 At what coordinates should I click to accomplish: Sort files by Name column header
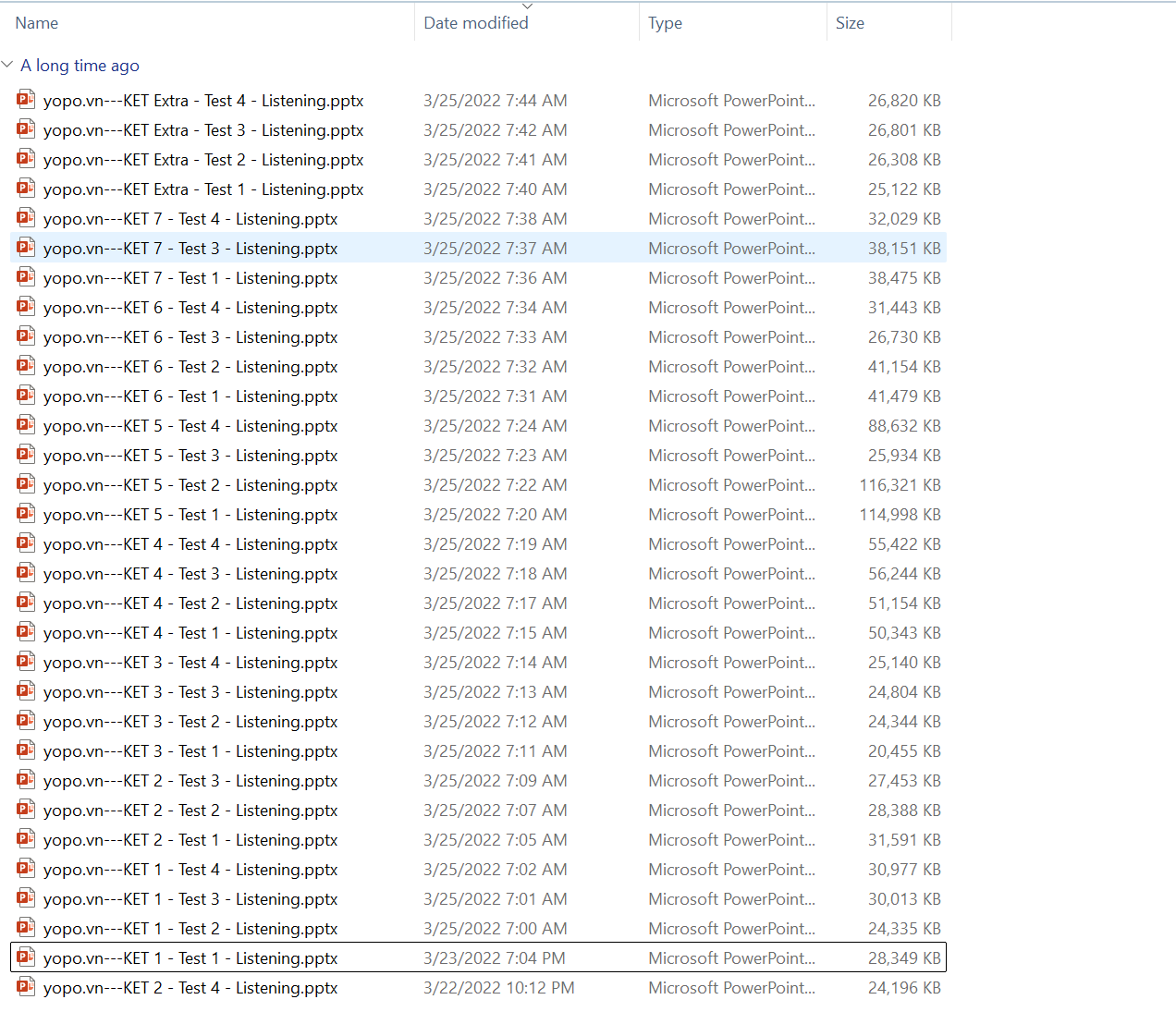click(x=37, y=23)
